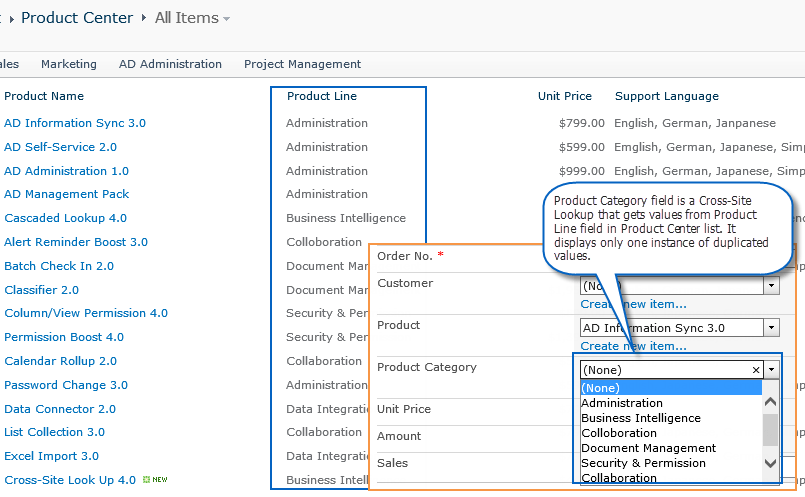Select Document Management in the dropdown list
The image size is (805, 497).
pos(648,448)
